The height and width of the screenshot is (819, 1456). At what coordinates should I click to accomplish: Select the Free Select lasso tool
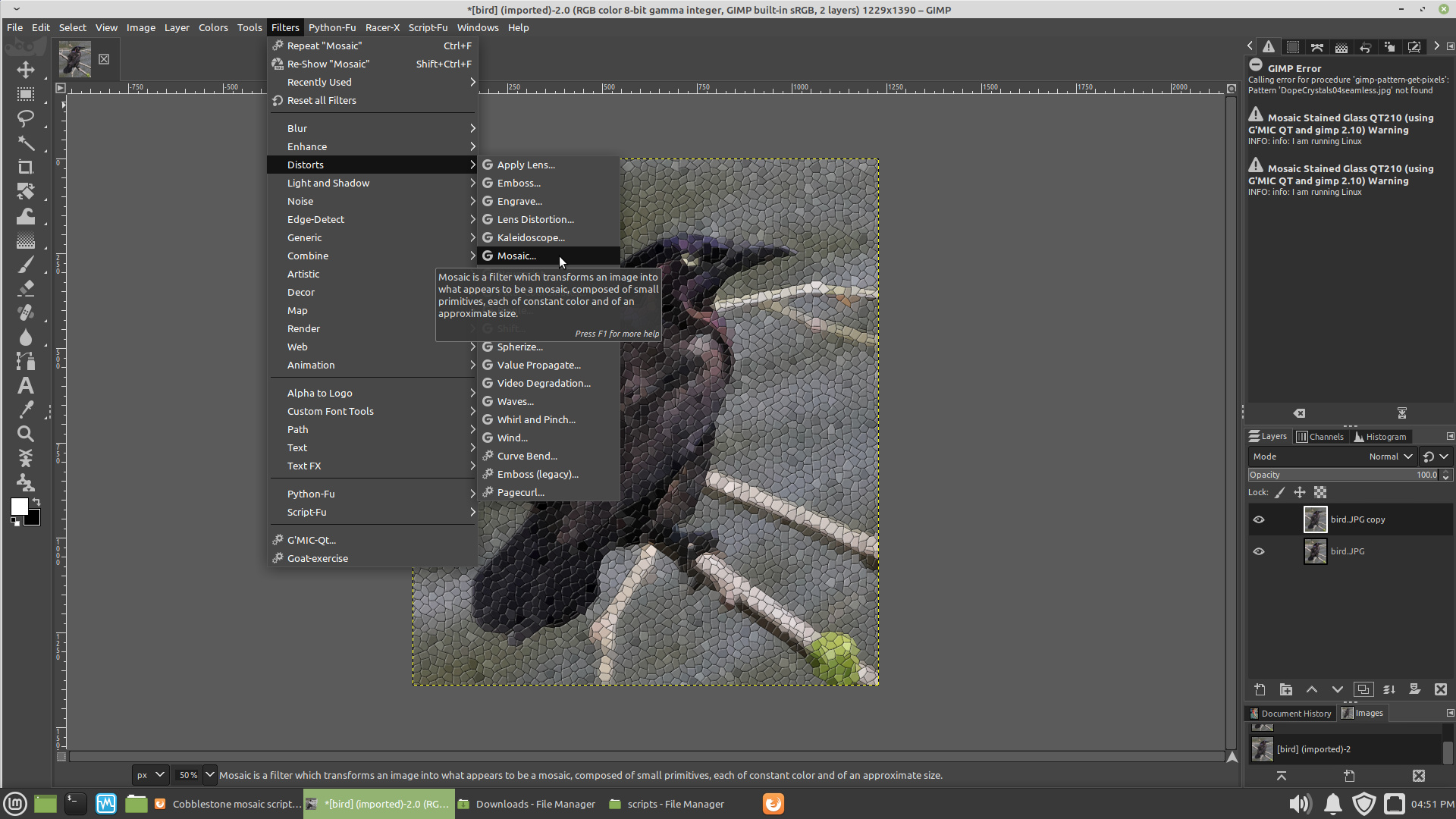[26, 118]
